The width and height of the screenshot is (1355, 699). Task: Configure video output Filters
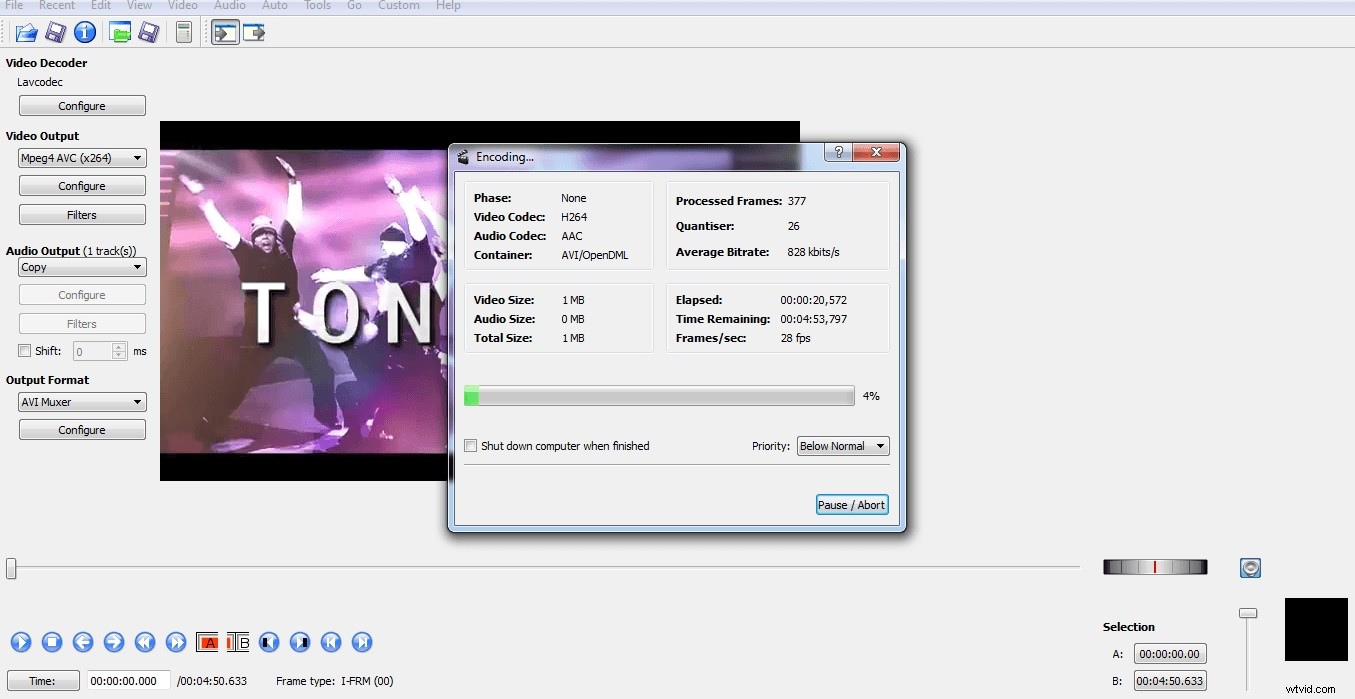pyautogui.click(x=82, y=214)
